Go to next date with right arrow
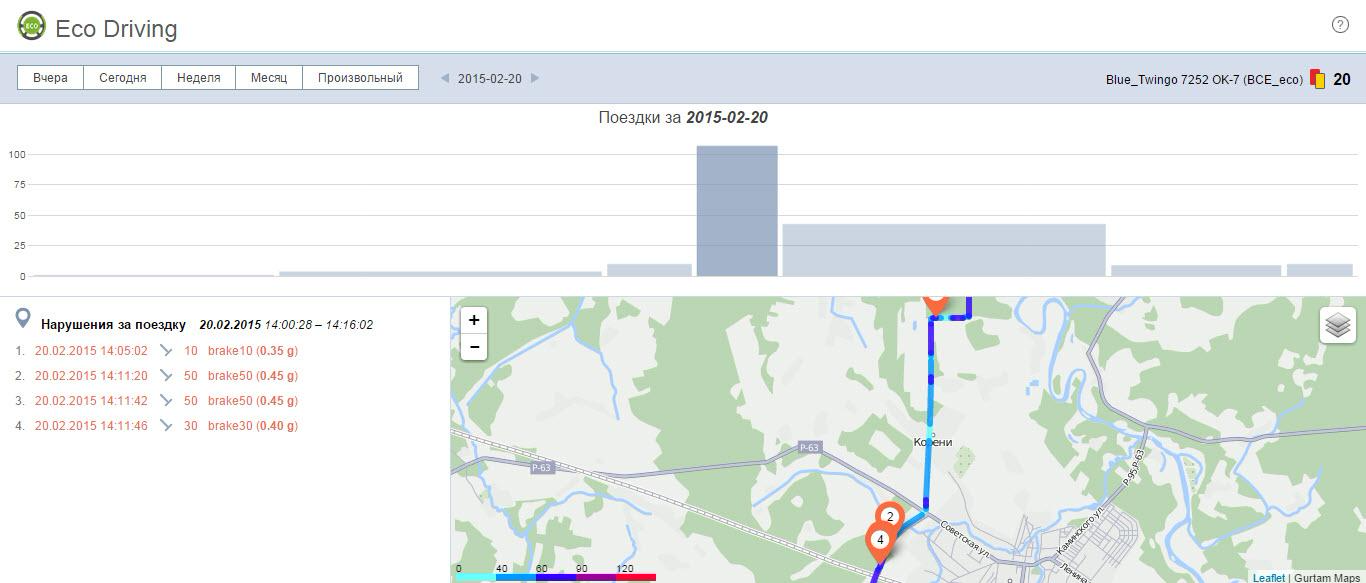The image size is (1366, 583). click(535, 78)
